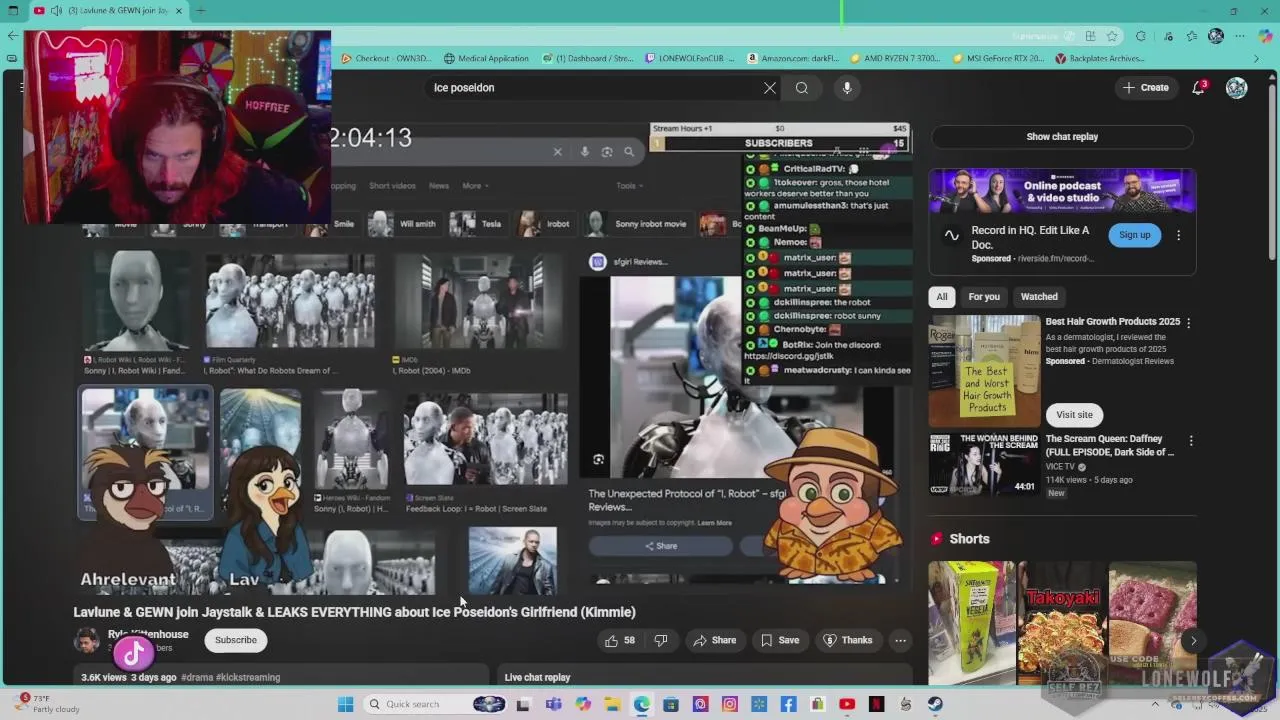Image resolution: width=1280 pixels, height=720 pixels.
Task: Share the video
Action: pyautogui.click(x=715, y=640)
